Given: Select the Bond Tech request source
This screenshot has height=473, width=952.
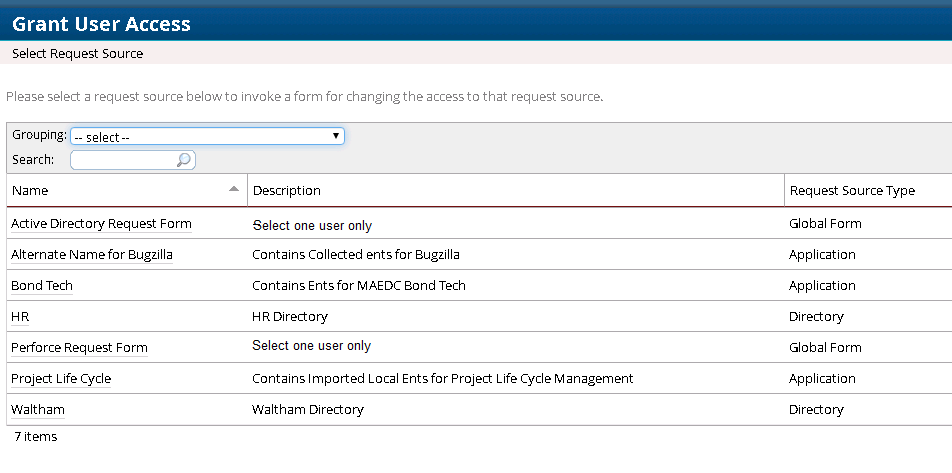Looking at the screenshot, I should 42,286.
